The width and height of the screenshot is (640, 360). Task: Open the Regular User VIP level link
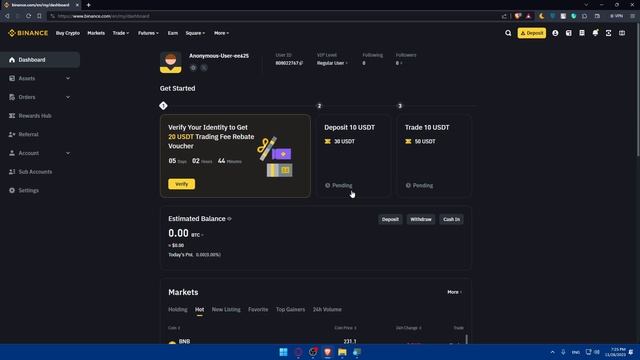point(332,63)
